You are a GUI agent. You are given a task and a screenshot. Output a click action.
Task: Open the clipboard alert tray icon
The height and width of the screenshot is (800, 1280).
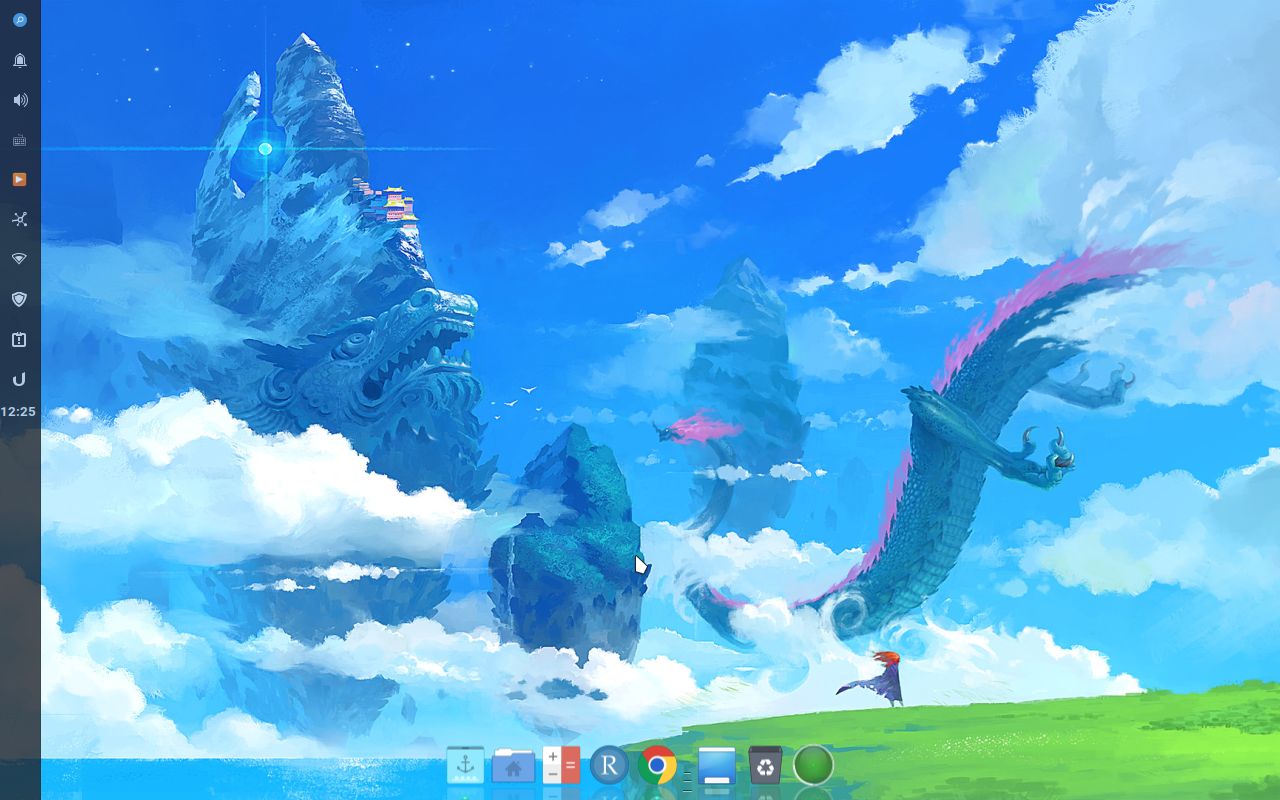(x=20, y=340)
